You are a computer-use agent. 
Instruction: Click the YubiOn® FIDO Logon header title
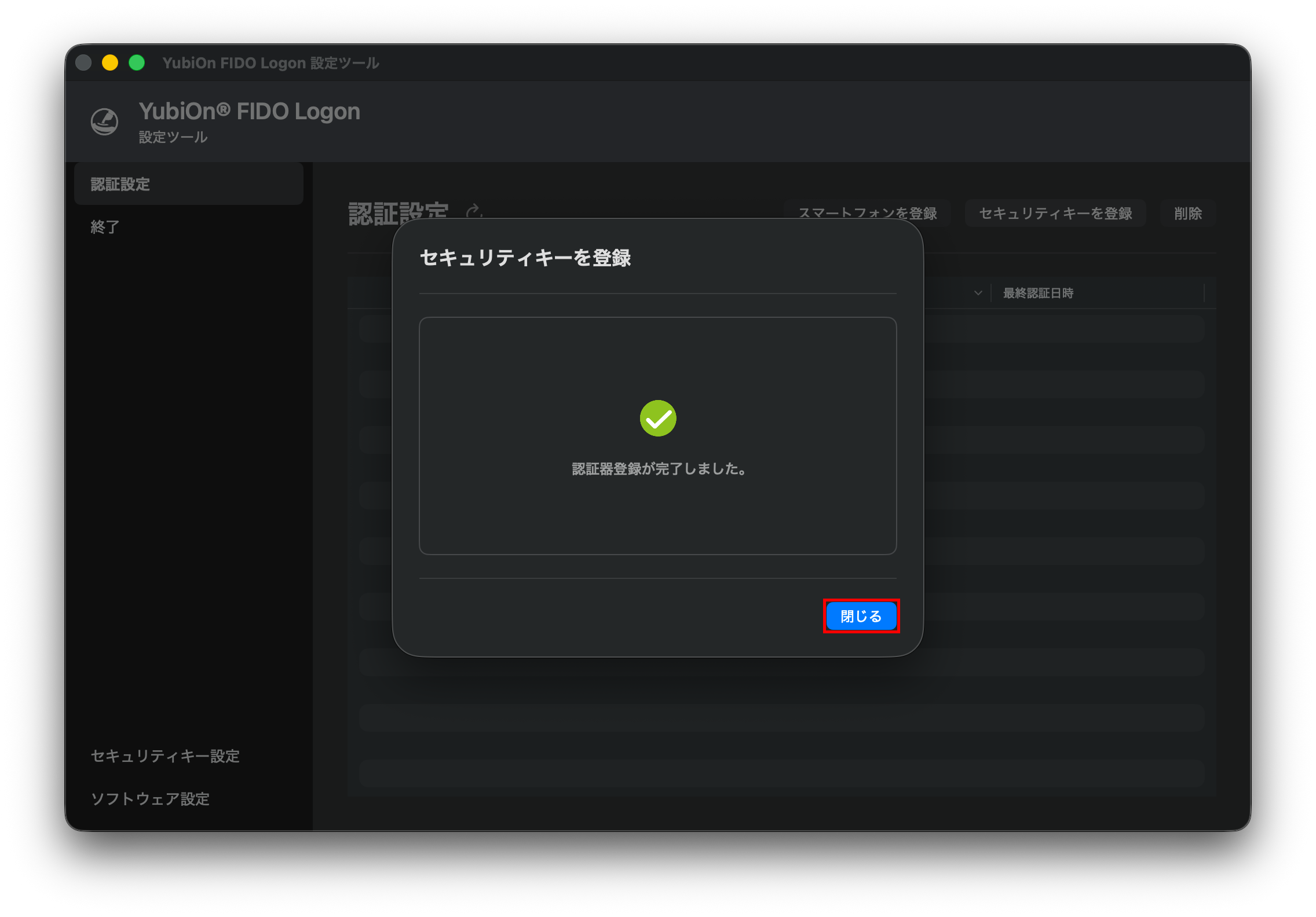pyautogui.click(x=250, y=111)
